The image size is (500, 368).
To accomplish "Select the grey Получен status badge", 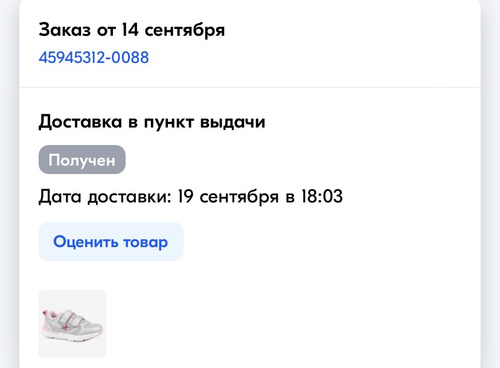I will pyautogui.click(x=82, y=160).
